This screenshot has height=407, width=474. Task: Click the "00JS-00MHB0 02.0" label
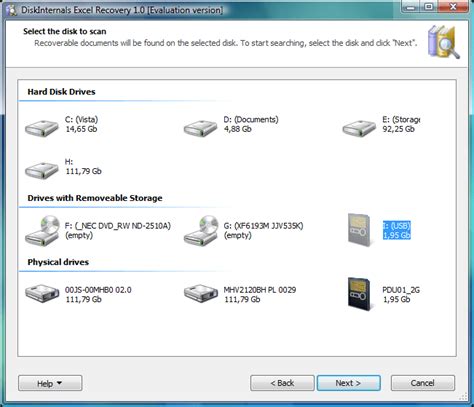click(x=98, y=290)
